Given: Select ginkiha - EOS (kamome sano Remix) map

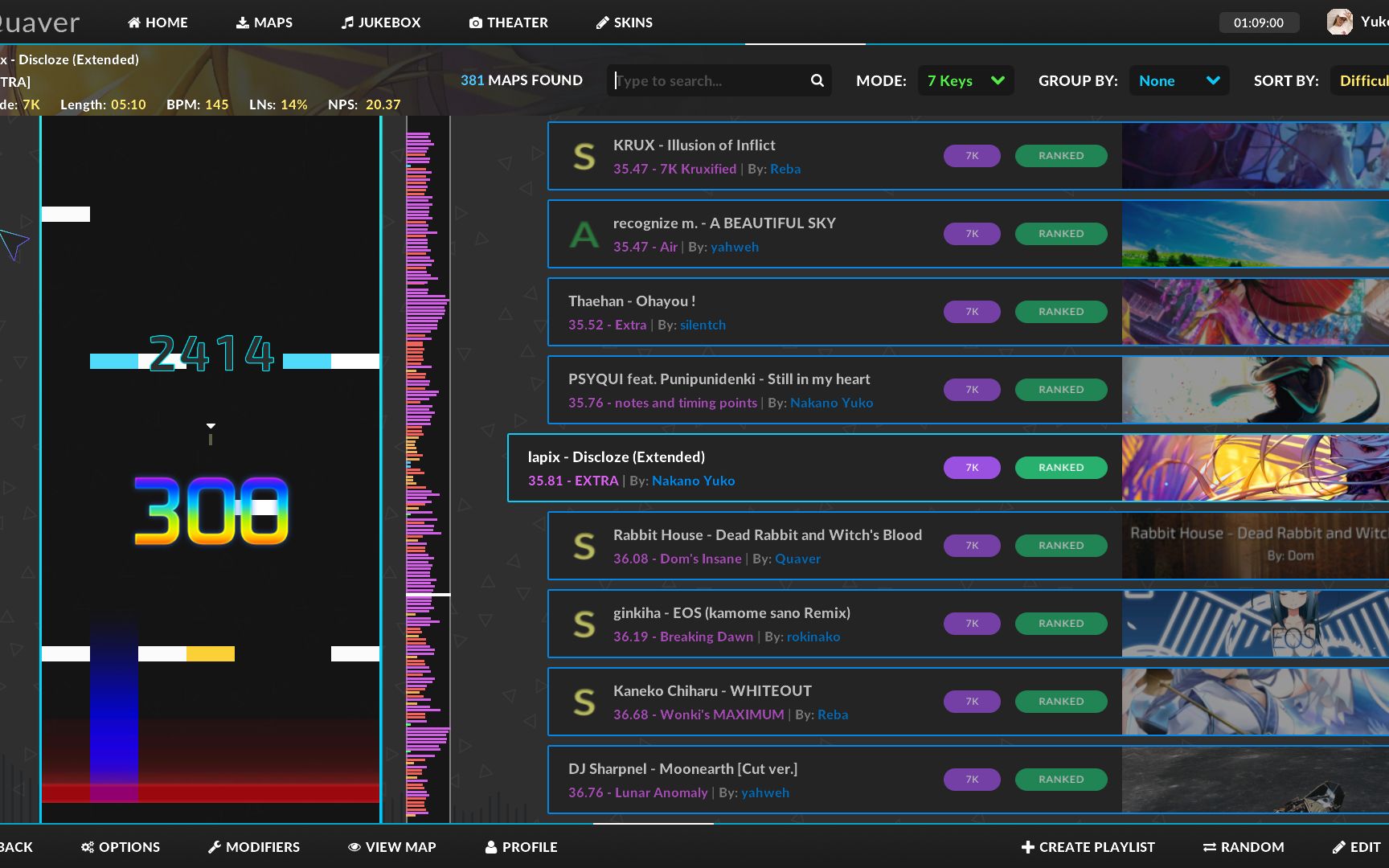Looking at the screenshot, I should (x=968, y=624).
